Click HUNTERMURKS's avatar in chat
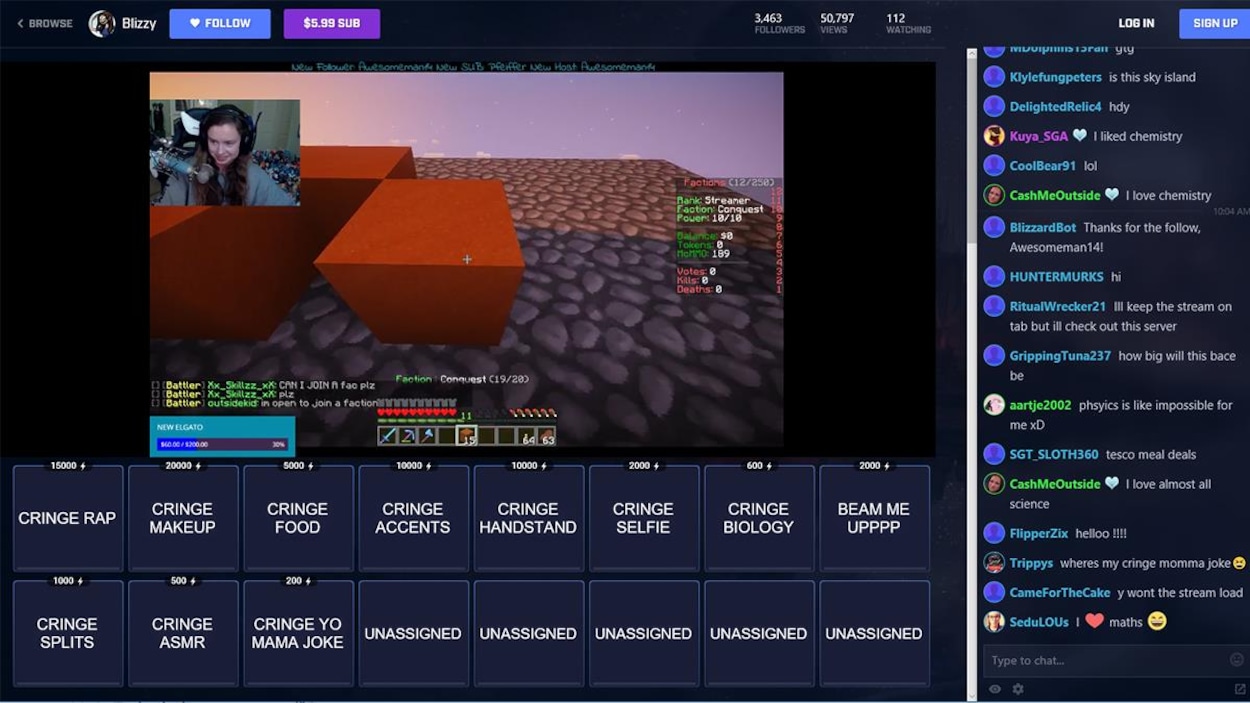 (x=994, y=276)
